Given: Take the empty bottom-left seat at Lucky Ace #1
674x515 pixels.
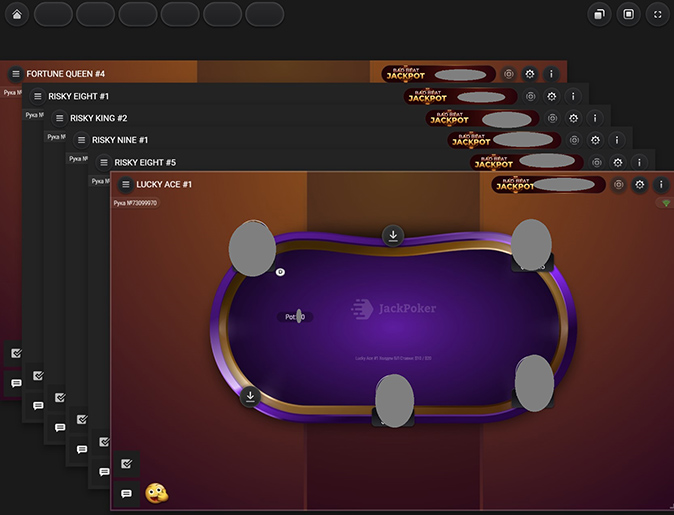Looking at the screenshot, I should point(250,396).
